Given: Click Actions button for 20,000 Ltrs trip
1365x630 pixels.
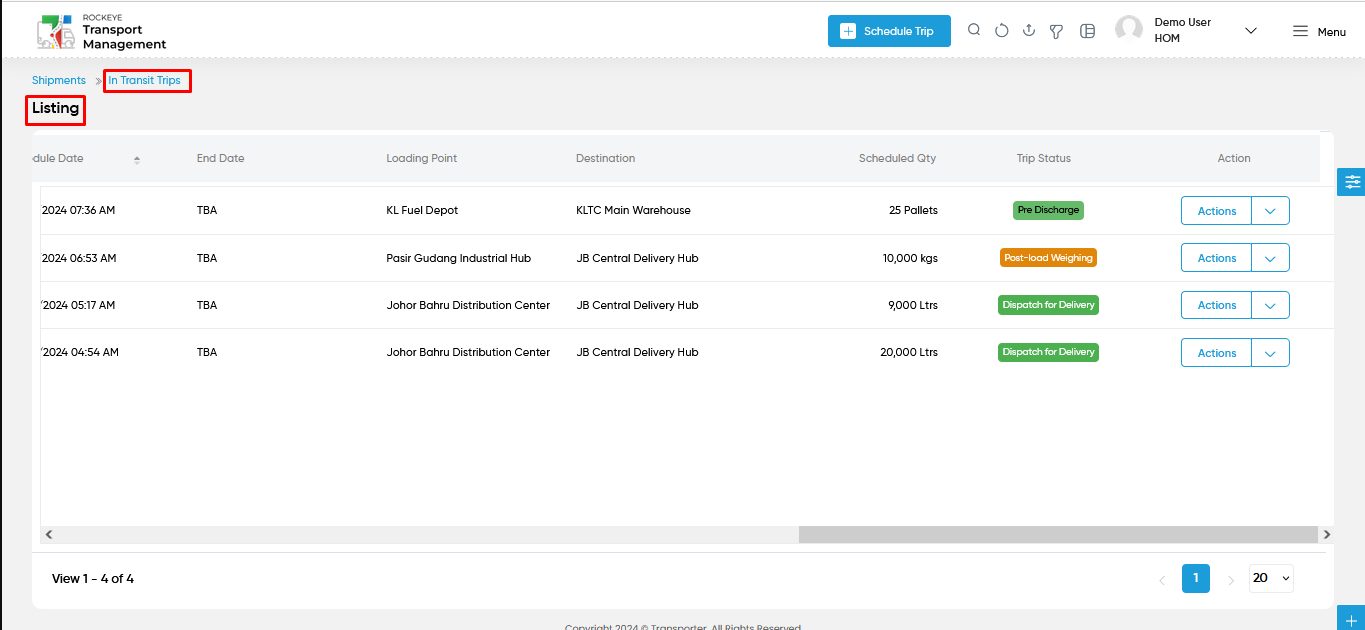Looking at the screenshot, I should 1217,353.
